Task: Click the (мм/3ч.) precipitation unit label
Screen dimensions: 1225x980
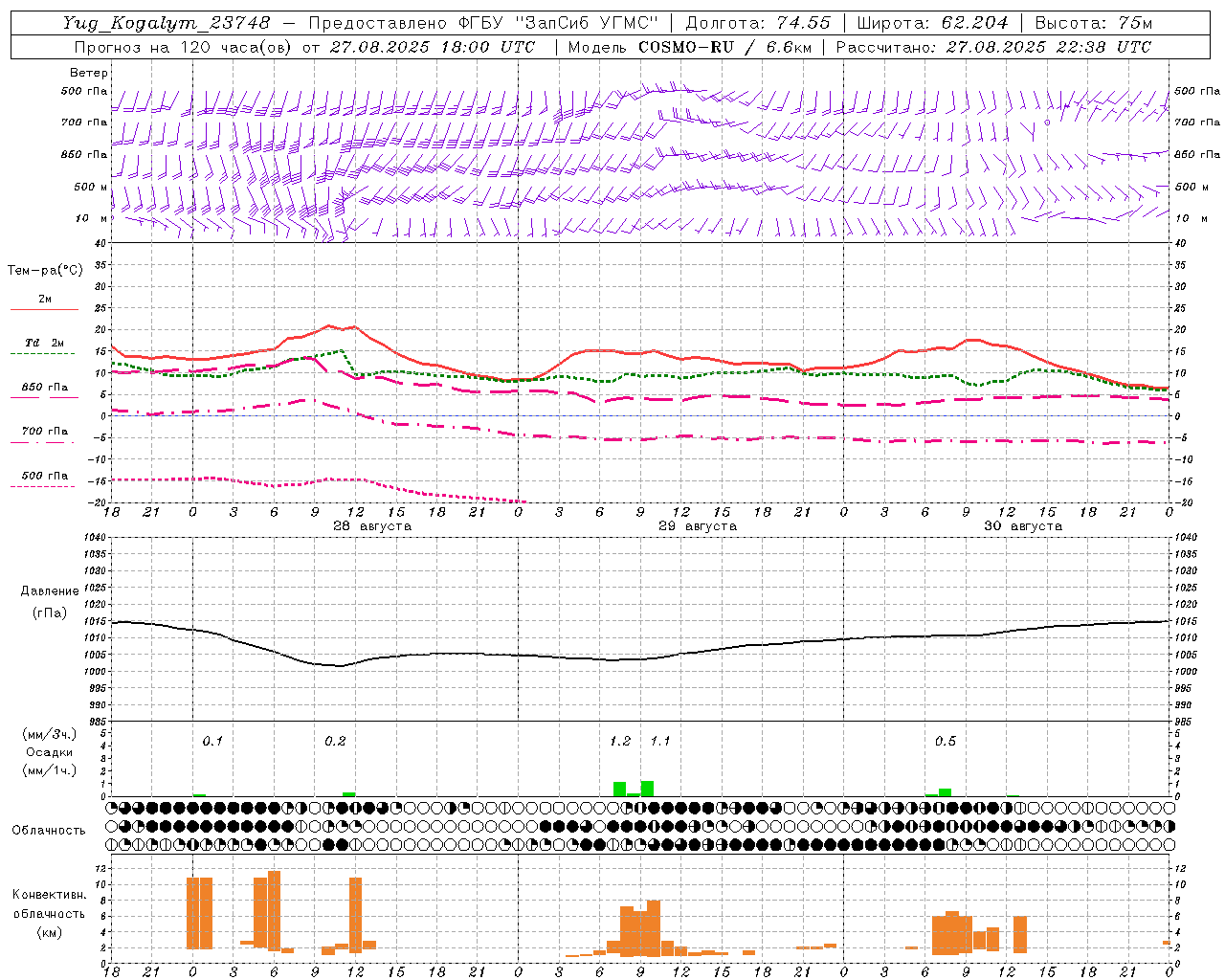Action: [x=50, y=735]
